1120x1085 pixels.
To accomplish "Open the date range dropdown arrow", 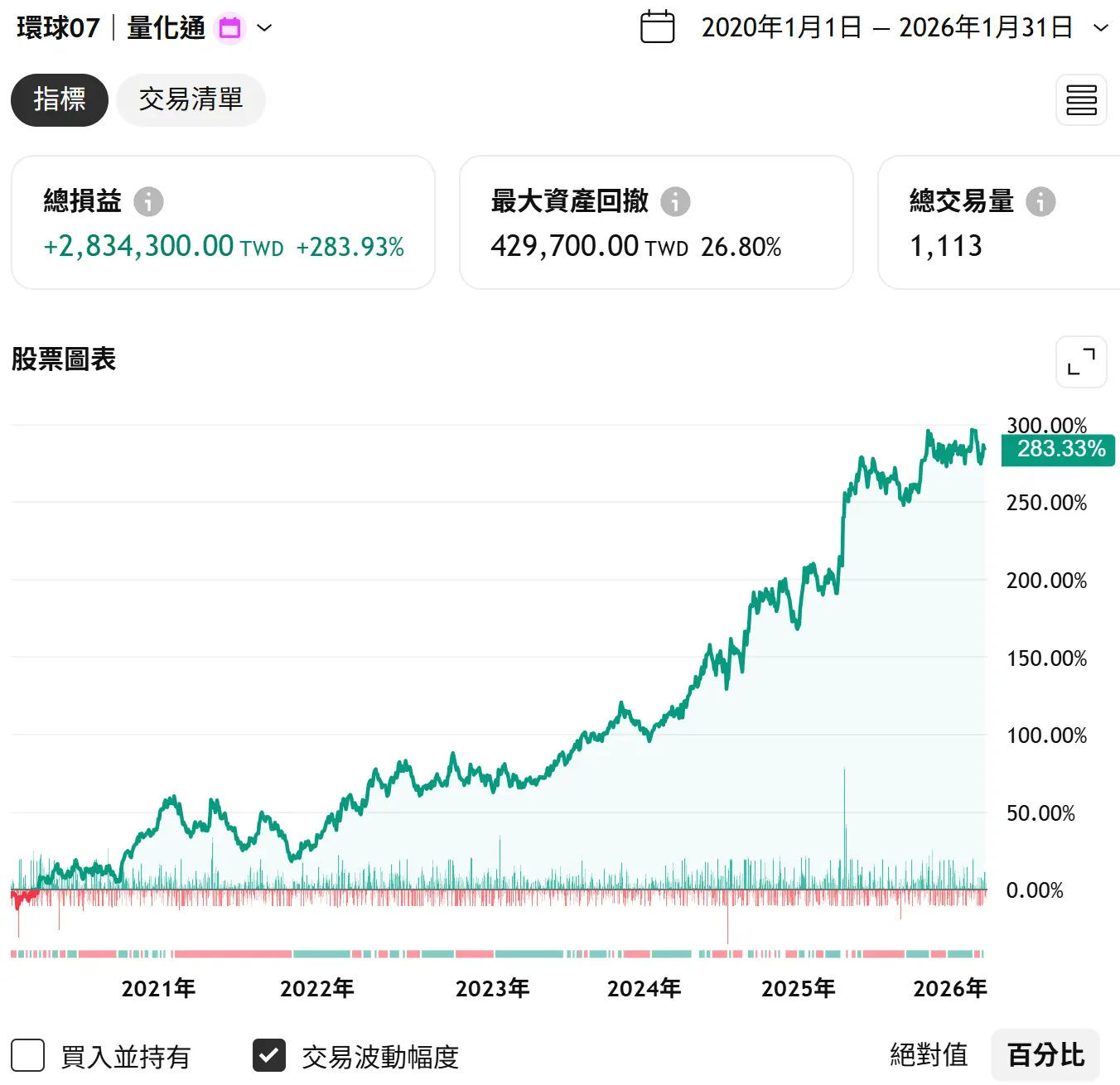I will pyautogui.click(x=1101, y=28).
